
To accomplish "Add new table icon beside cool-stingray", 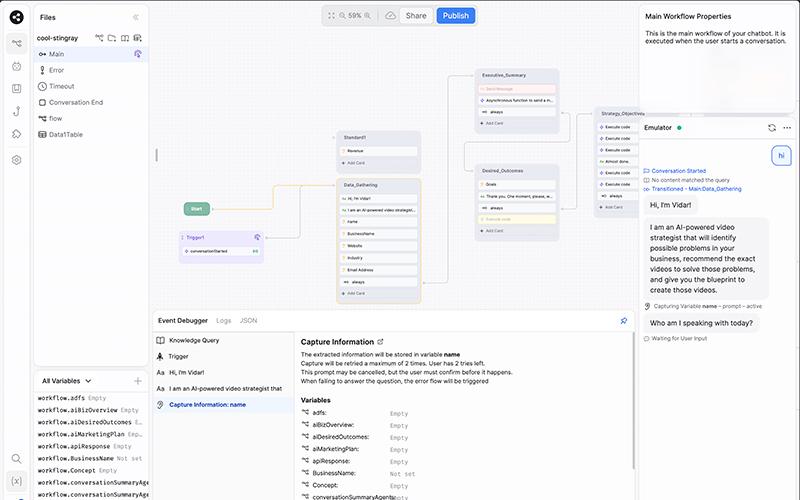I will [x=137, y=38].
